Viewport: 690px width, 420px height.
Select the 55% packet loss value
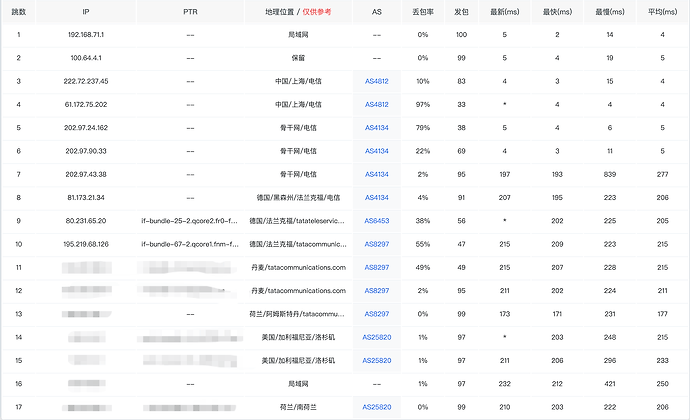click(x=423, y=244)
